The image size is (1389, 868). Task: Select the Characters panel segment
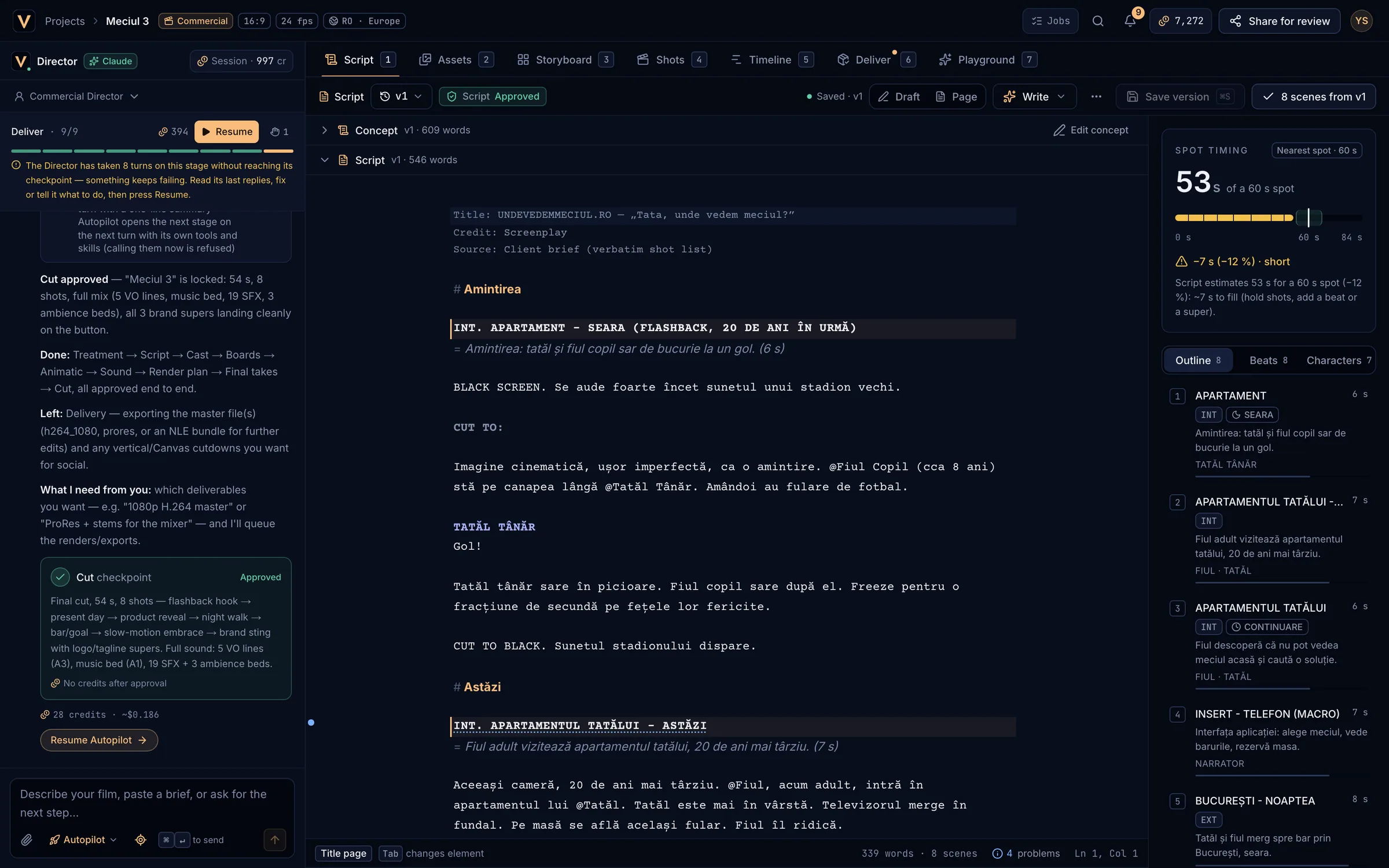point(1339,361)
